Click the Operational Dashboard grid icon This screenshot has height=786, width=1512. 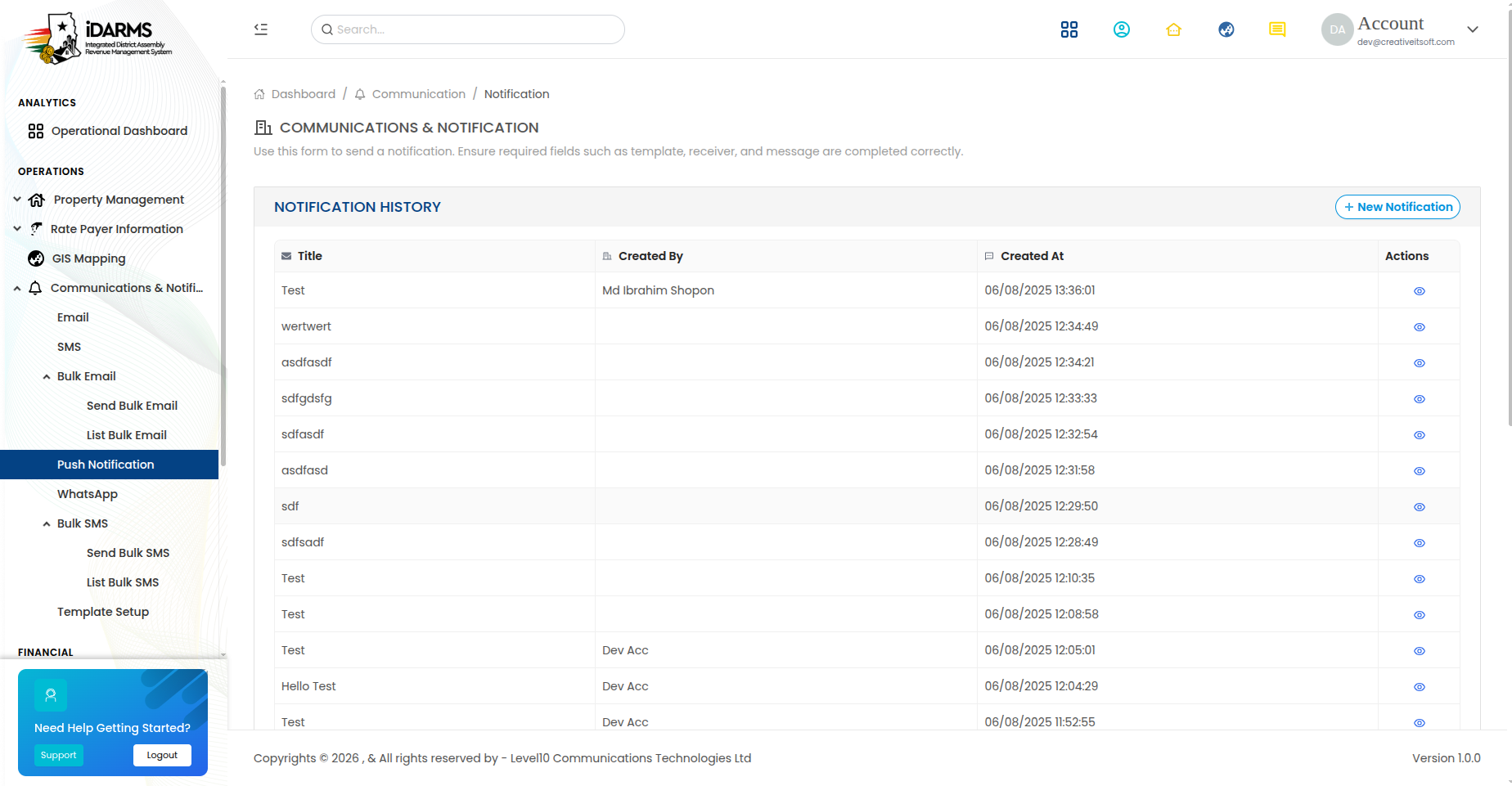point(36,131)
